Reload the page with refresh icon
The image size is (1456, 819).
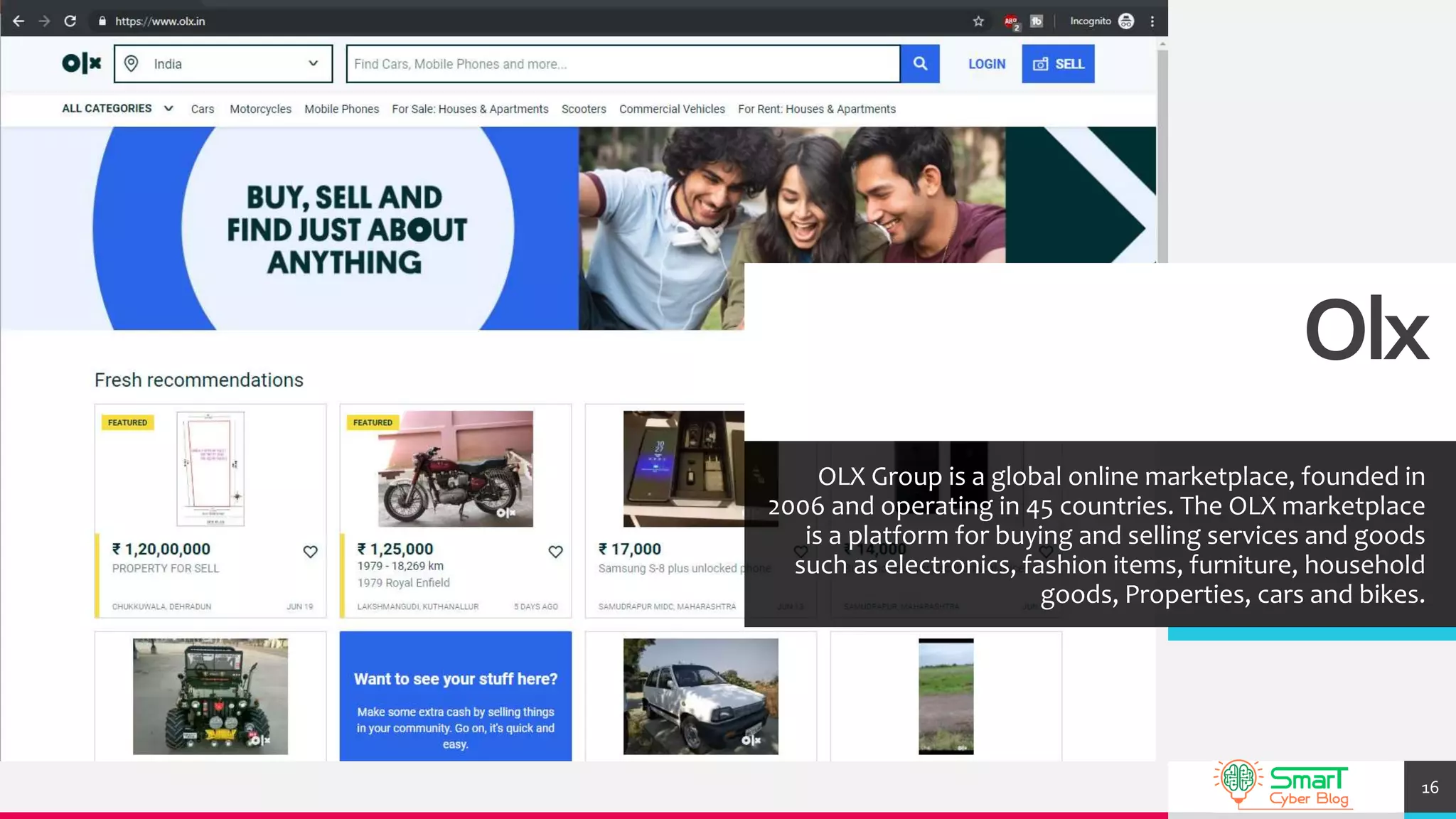pos(70,21)
